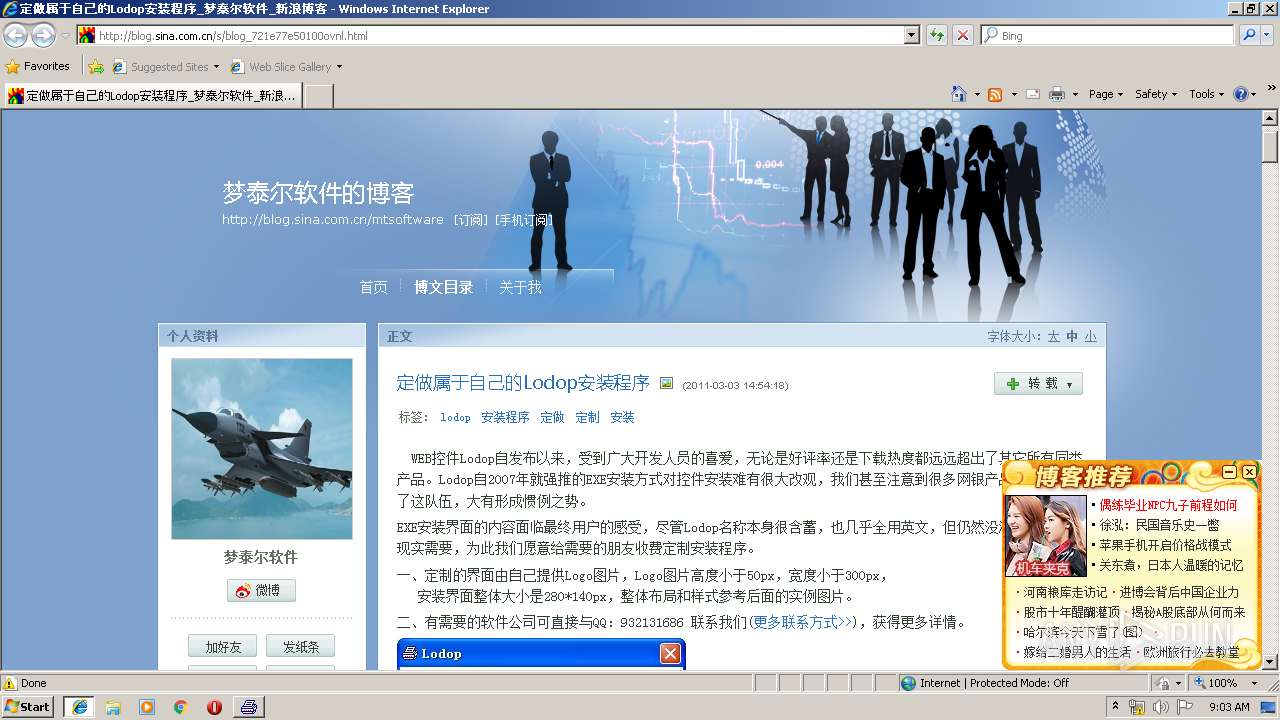Click the 安装 tag link
Image resolution: width=1280 pixels, height=720 pixels.
622,417
